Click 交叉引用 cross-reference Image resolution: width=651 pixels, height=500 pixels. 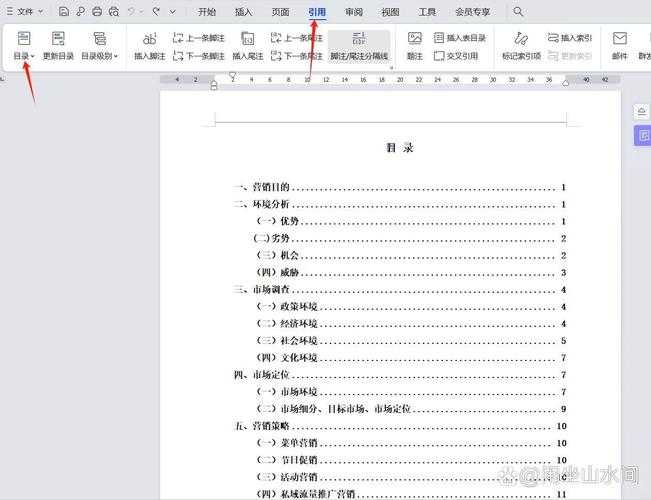click(456, 56)
